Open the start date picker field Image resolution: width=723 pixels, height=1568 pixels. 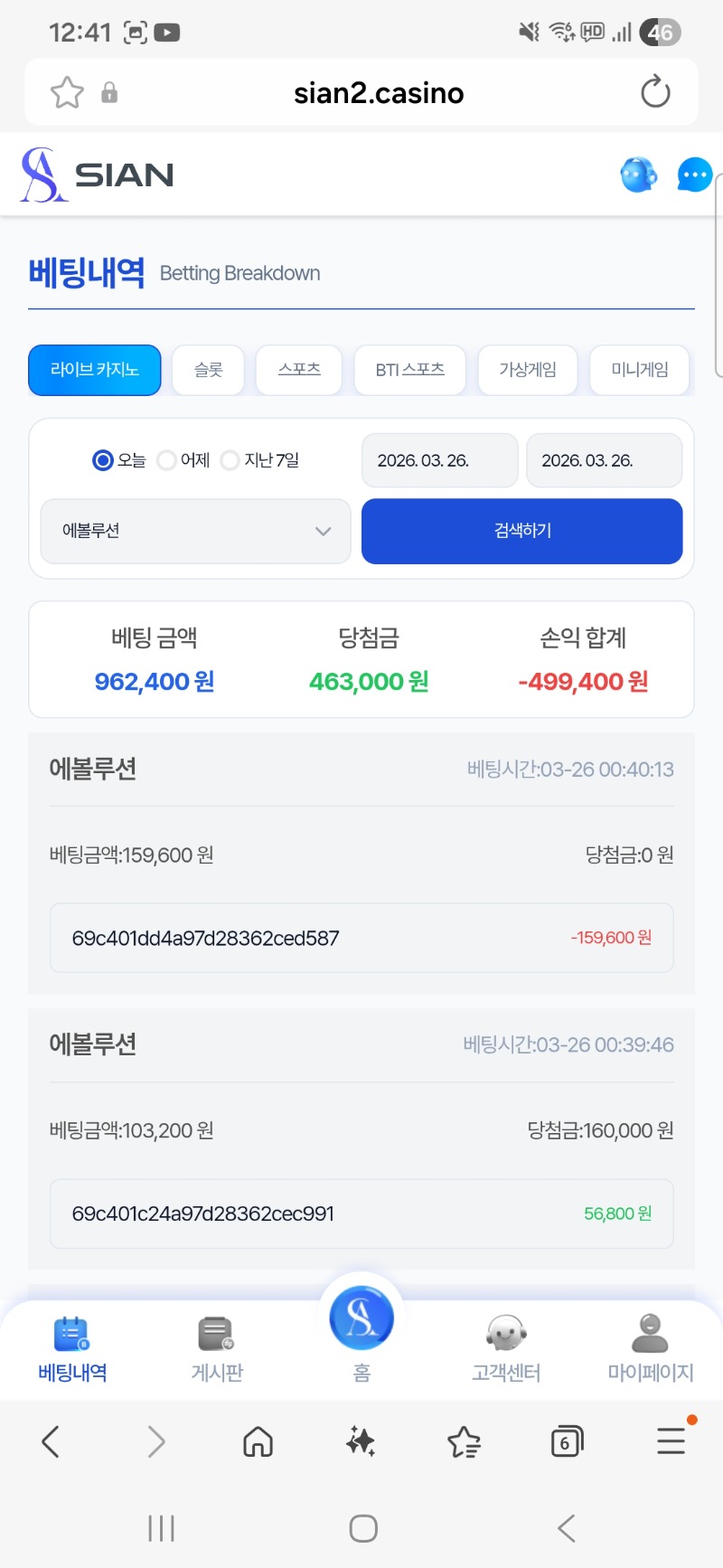(440, 460)
